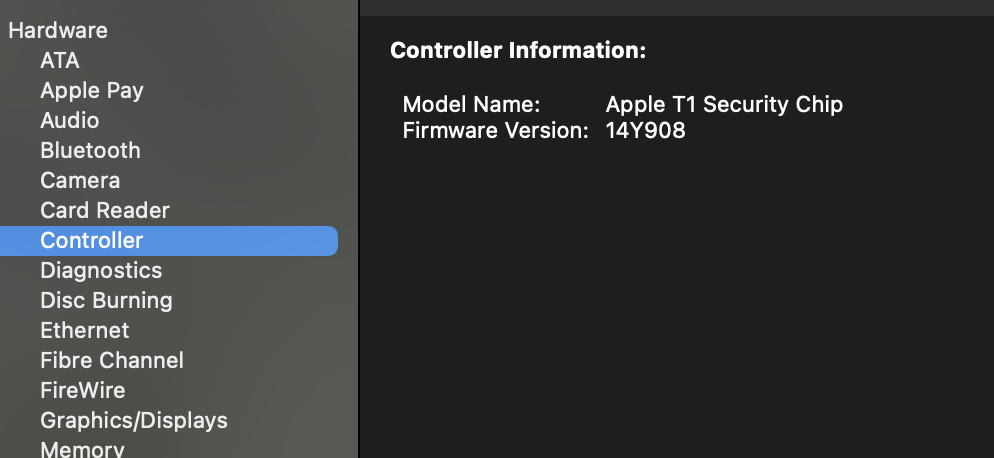Show Bluetooth hardware information
This screenshot has height=458, width=994.
pyautogui.click(x=90, y=150)
